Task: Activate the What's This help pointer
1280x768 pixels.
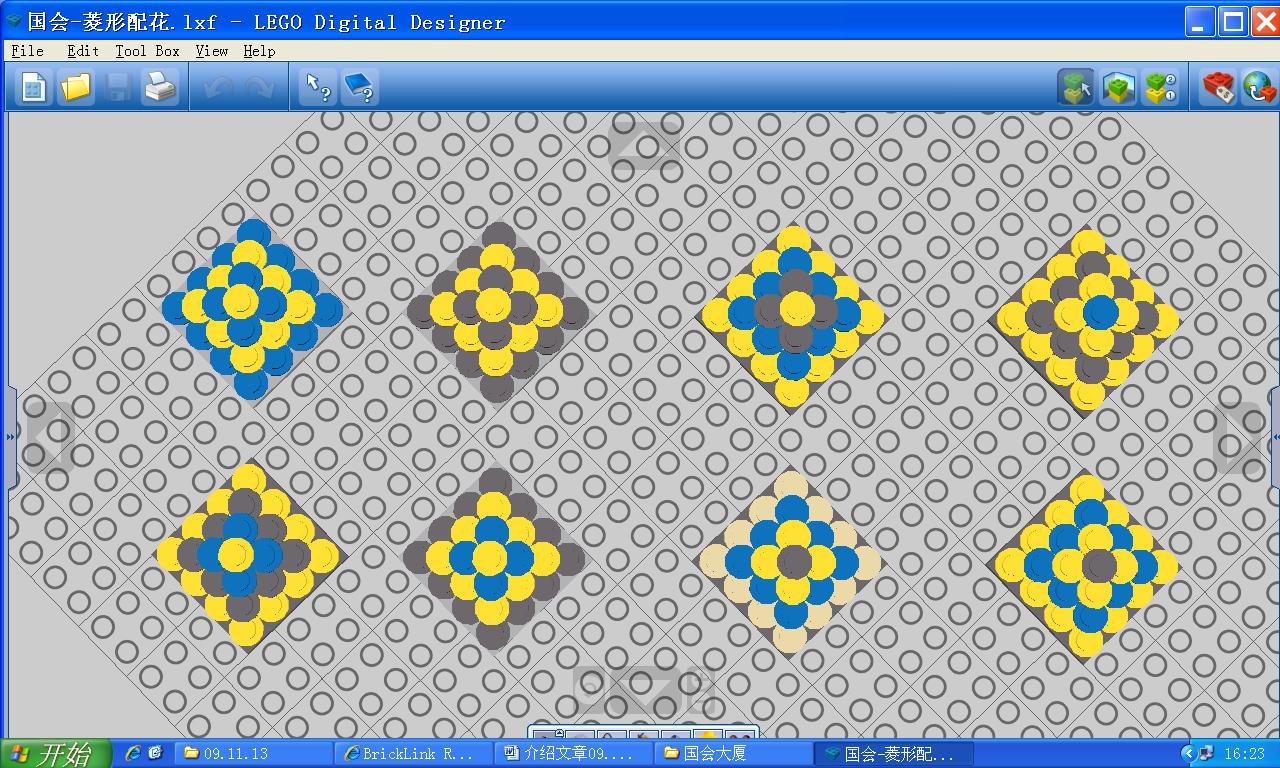Action: [318, 88]
